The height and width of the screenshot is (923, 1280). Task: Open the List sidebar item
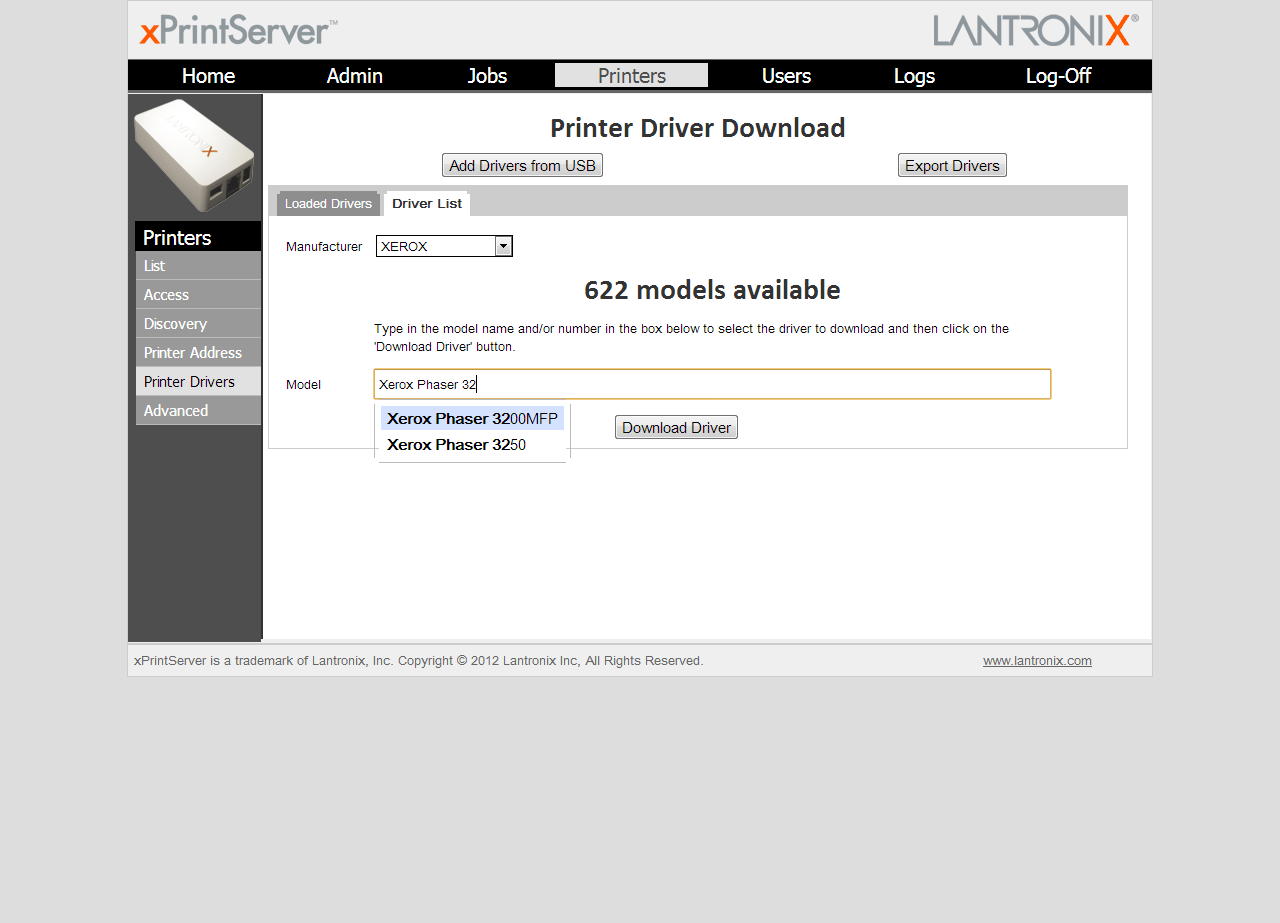[x=198, y=266]
